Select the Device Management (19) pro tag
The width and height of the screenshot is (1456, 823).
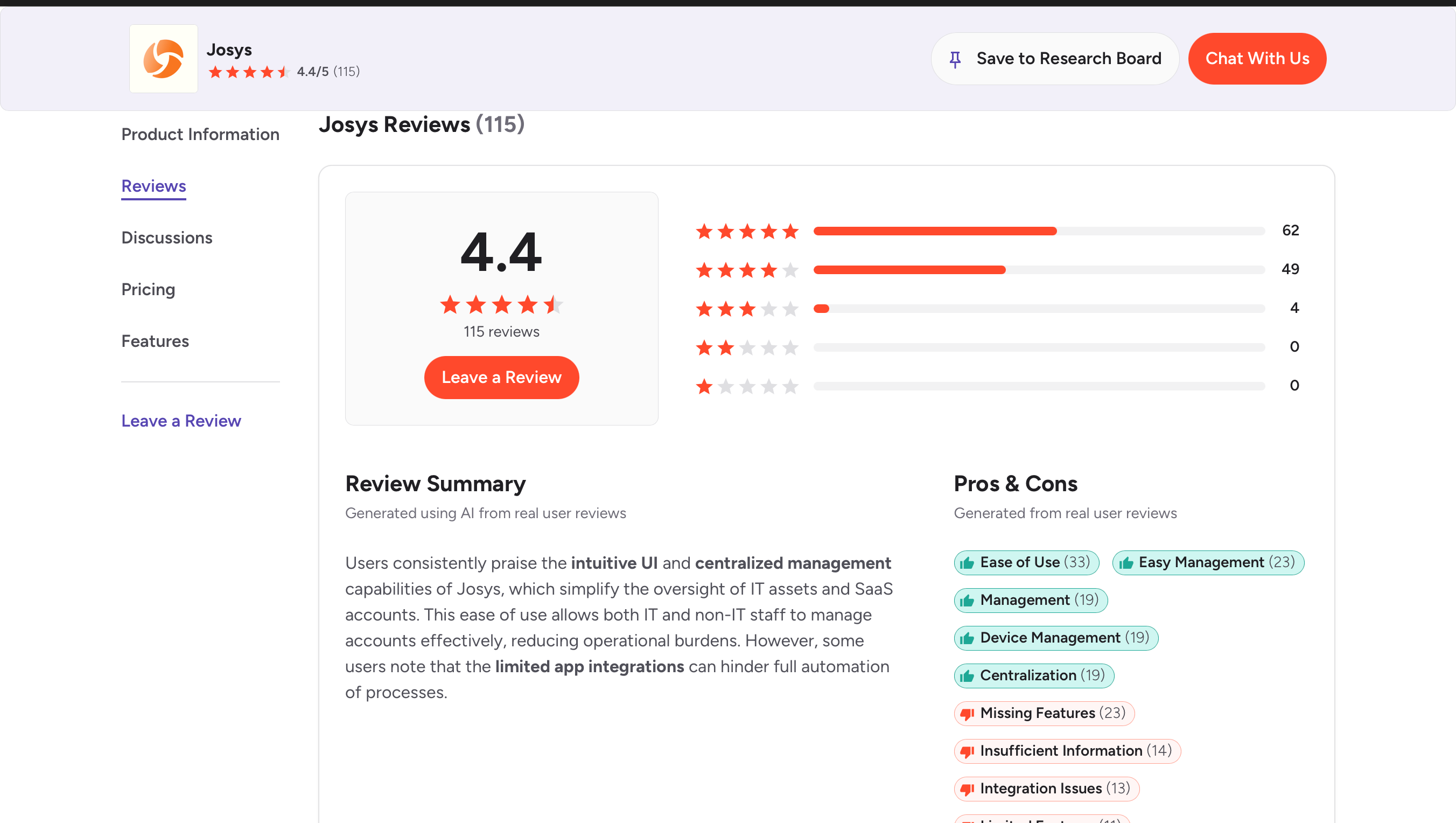tap(1056, 638)
